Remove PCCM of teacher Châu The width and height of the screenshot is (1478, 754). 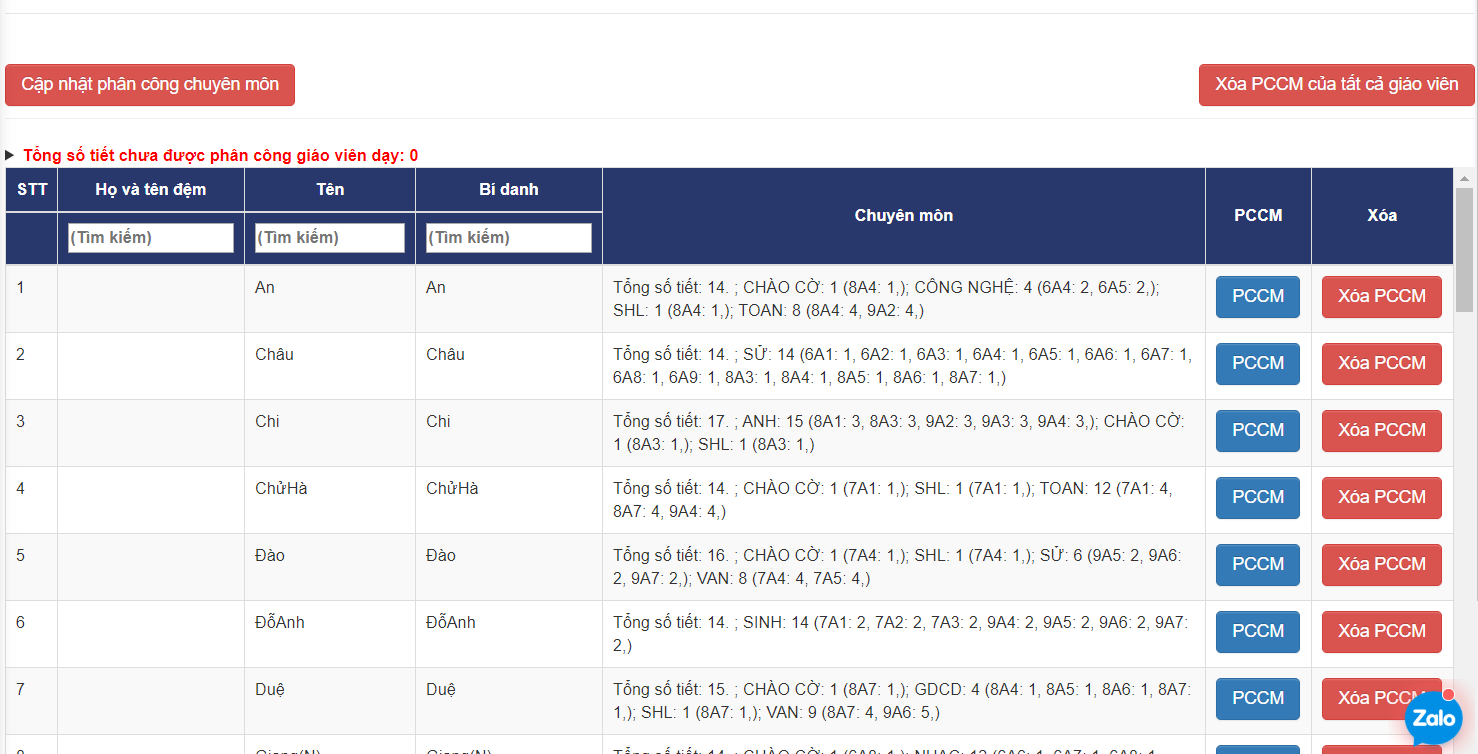click(x=1381, y=364)
